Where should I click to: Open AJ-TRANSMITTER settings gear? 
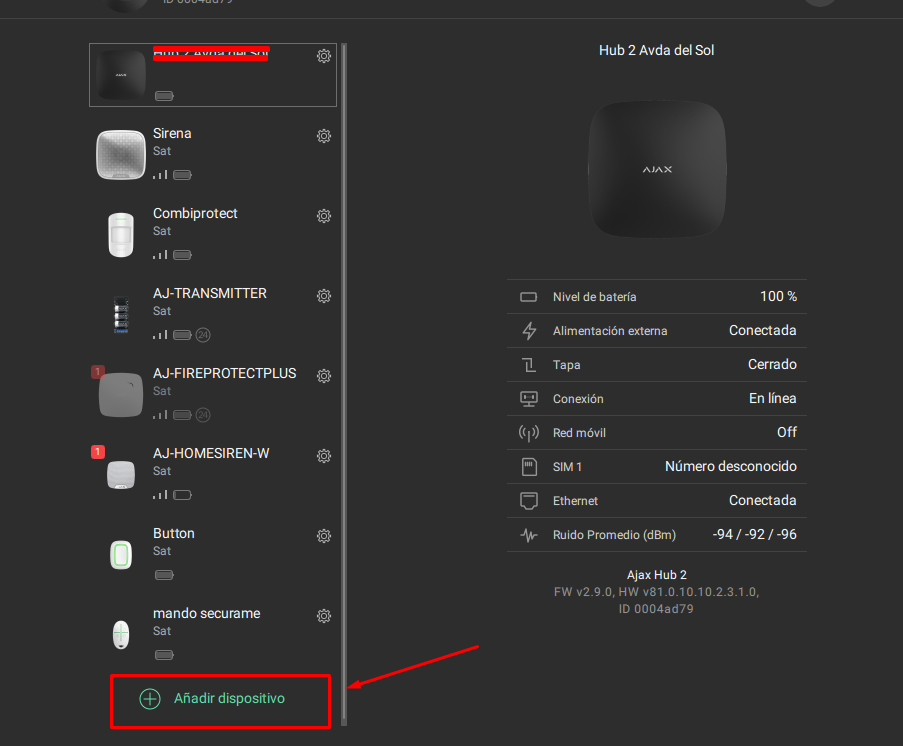tap(324, 296)
